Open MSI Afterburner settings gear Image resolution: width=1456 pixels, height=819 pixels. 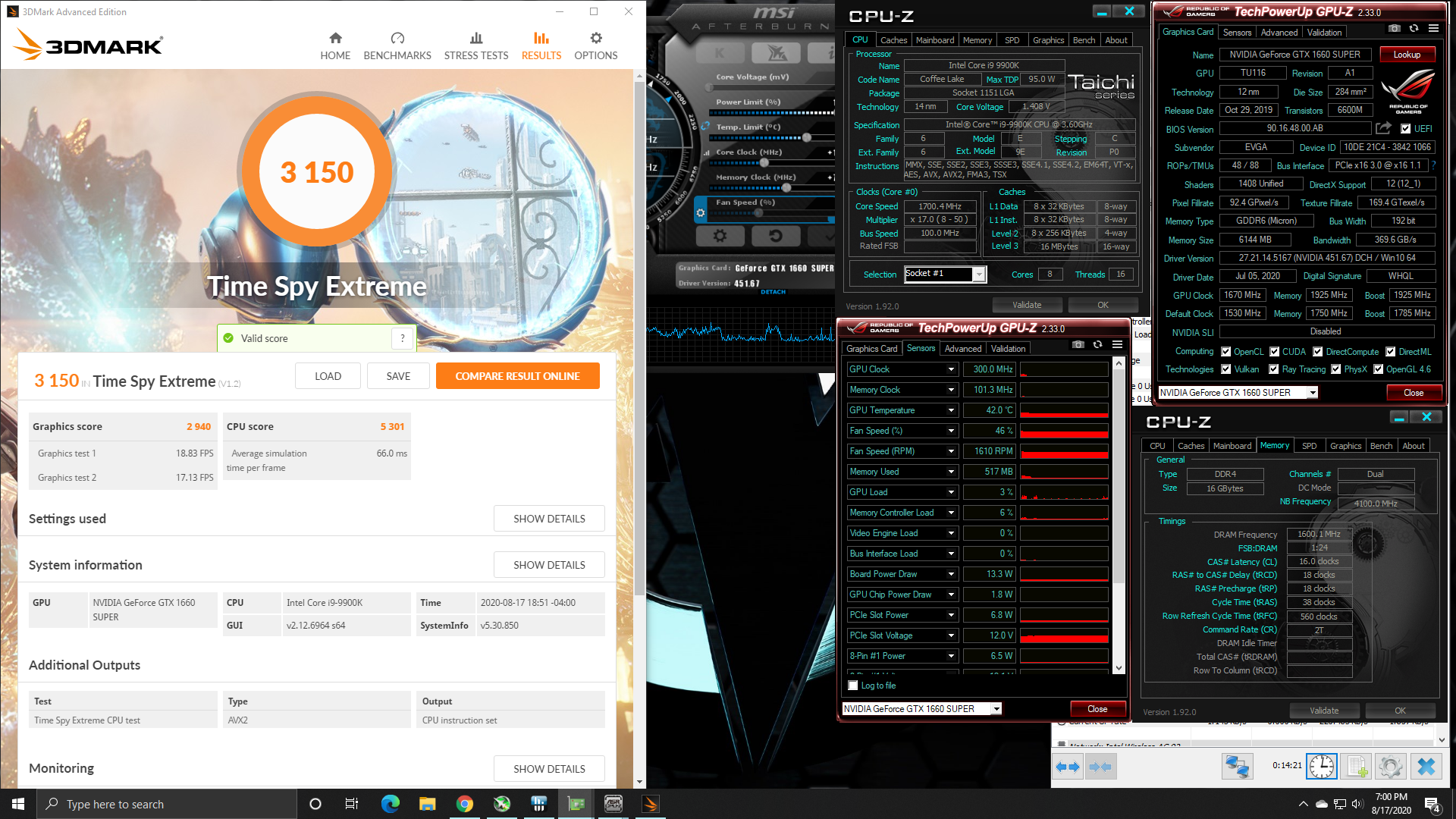click(x=720, y=236)
